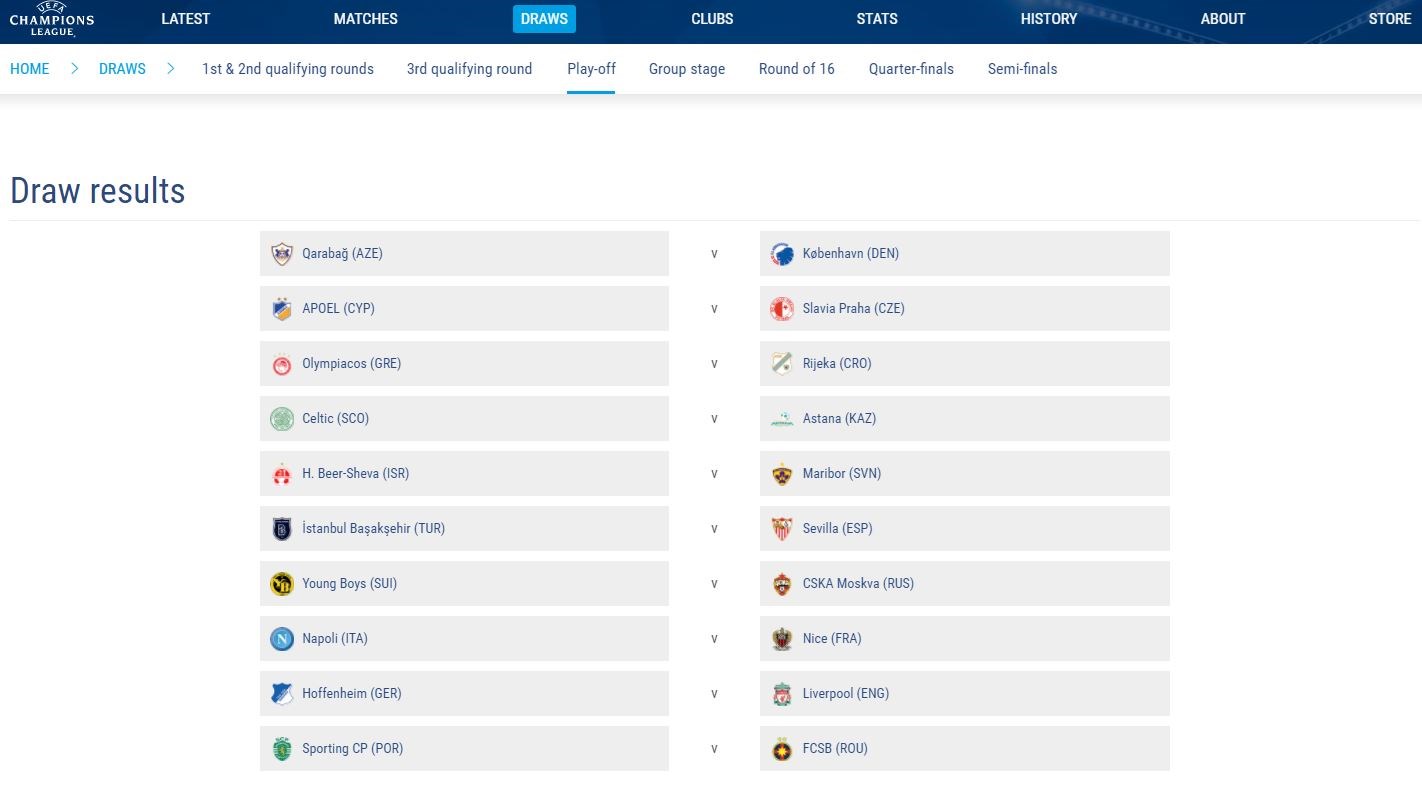The height and width of the screenshot is (805, 1422).
Task: Click the Olympiacos club badge
Action: [x=282, y=364]
